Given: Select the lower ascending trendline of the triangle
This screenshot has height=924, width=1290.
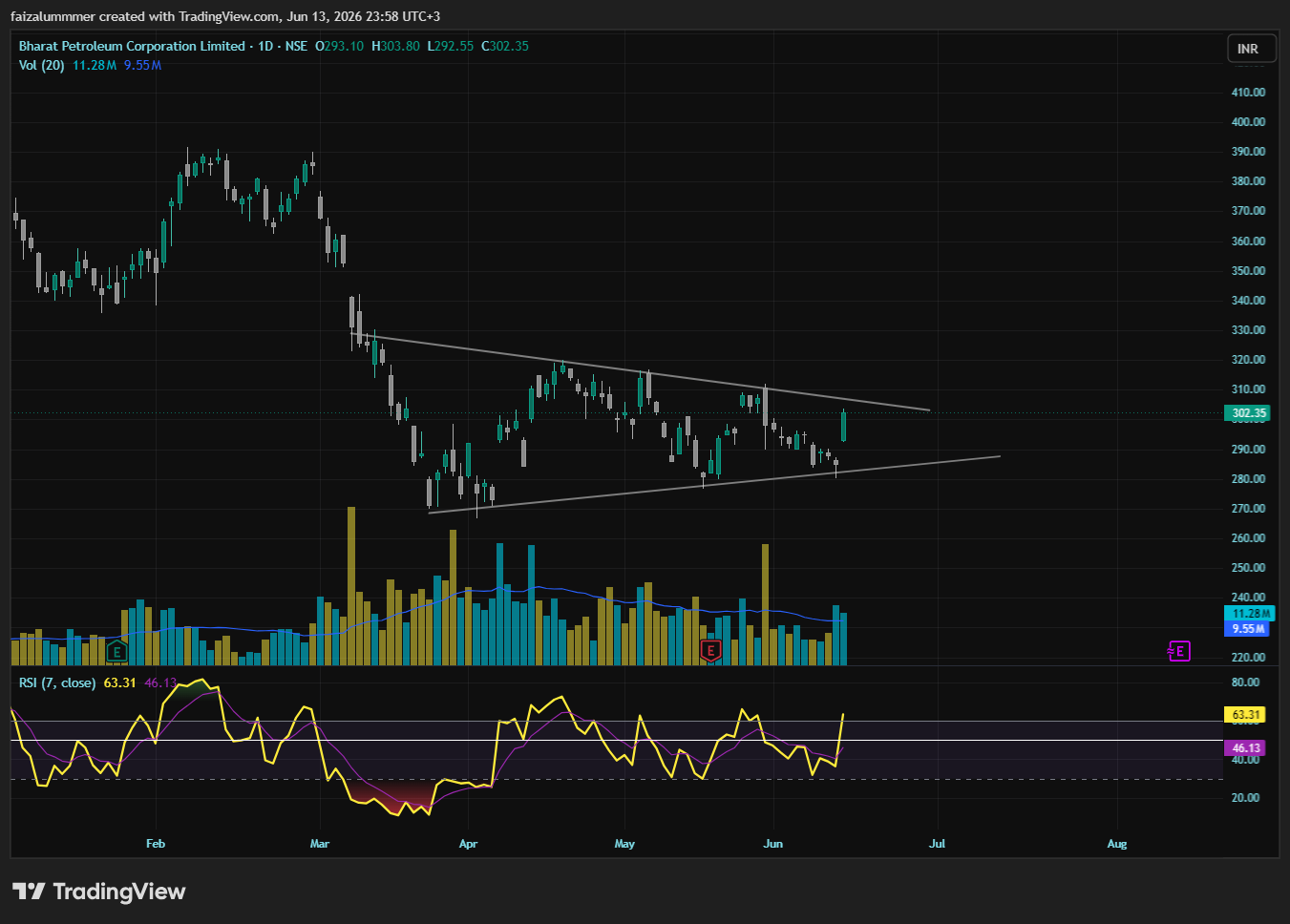Looking at the screenshot, I should pyautogui.click(x=714, y=484).
